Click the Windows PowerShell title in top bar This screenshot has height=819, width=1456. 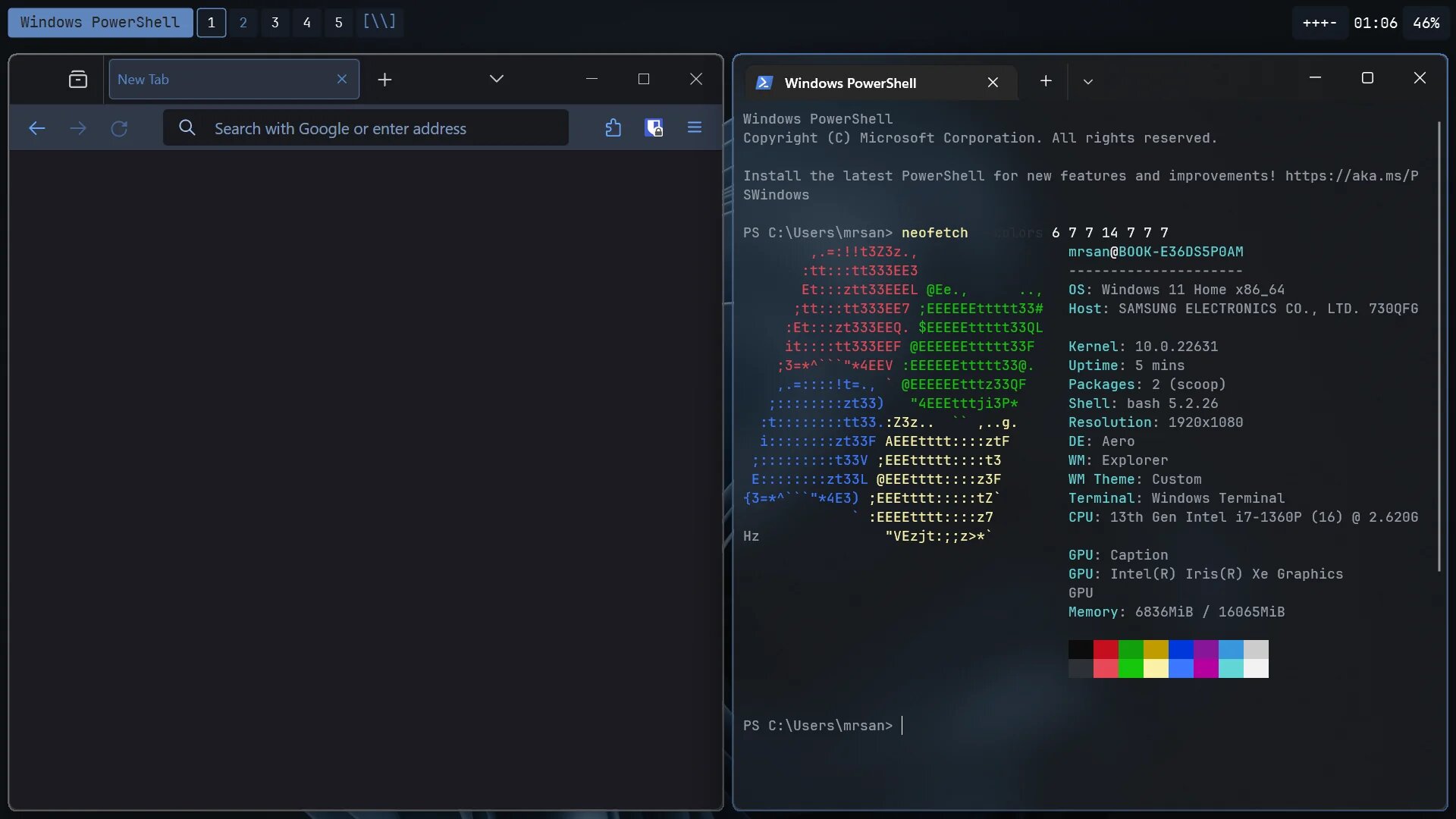(100, 23)
